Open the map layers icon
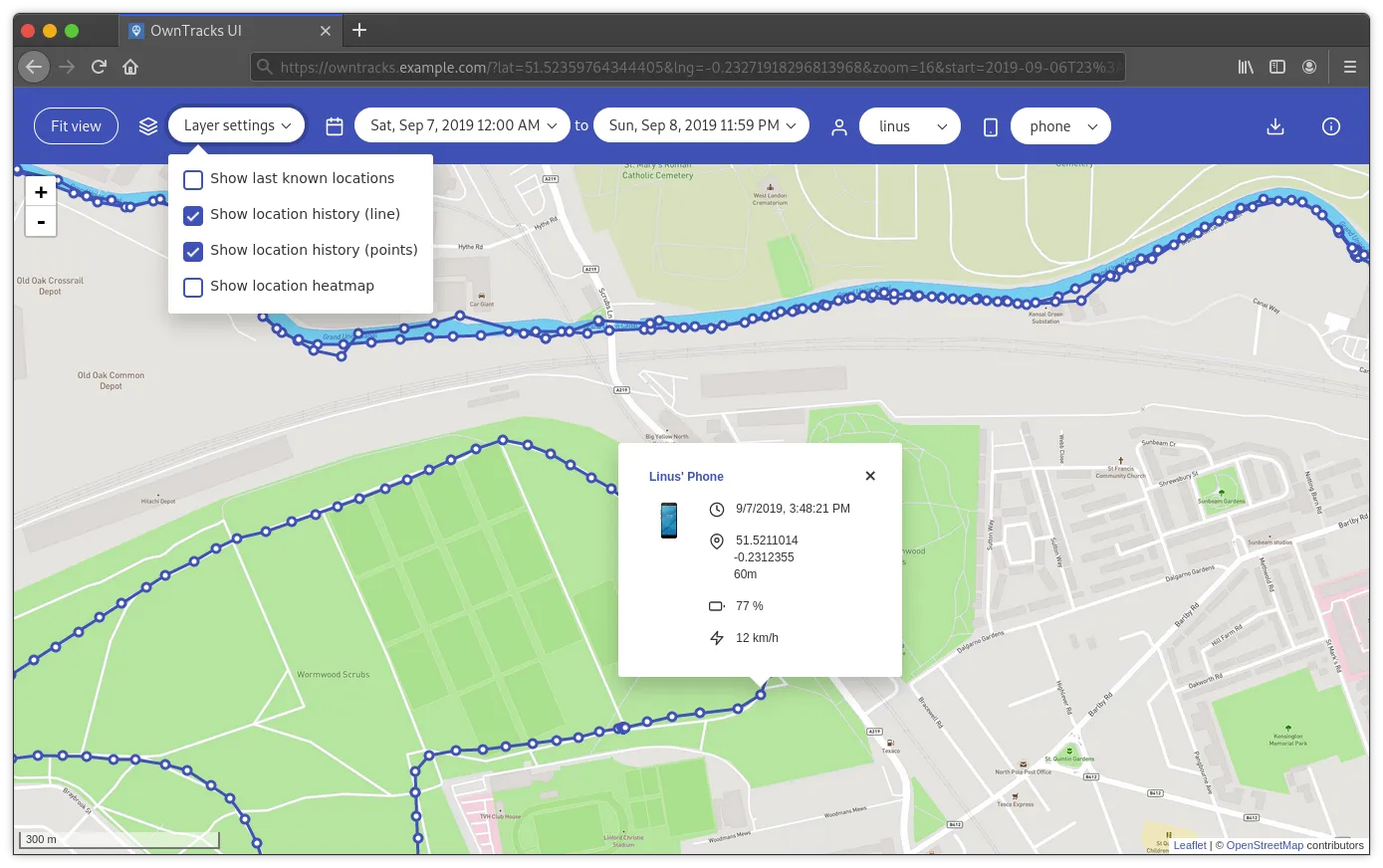1383x868 pixels. coord(148,125)
